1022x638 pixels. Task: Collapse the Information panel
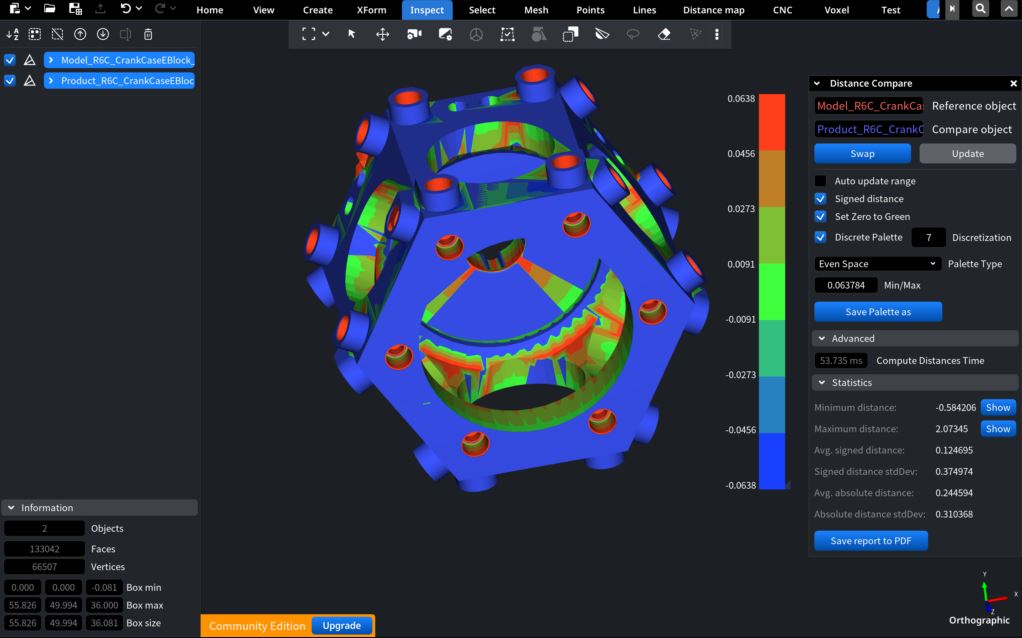tap(11, 508)
